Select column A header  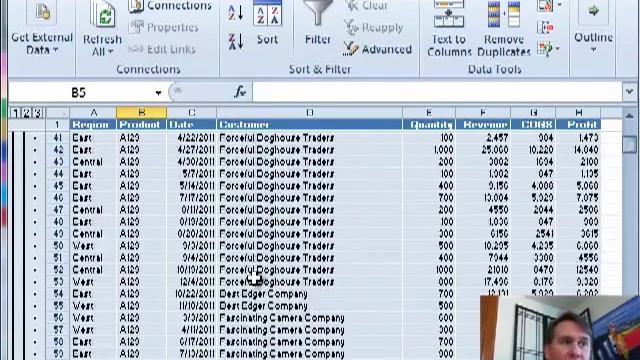coord(93,113)
